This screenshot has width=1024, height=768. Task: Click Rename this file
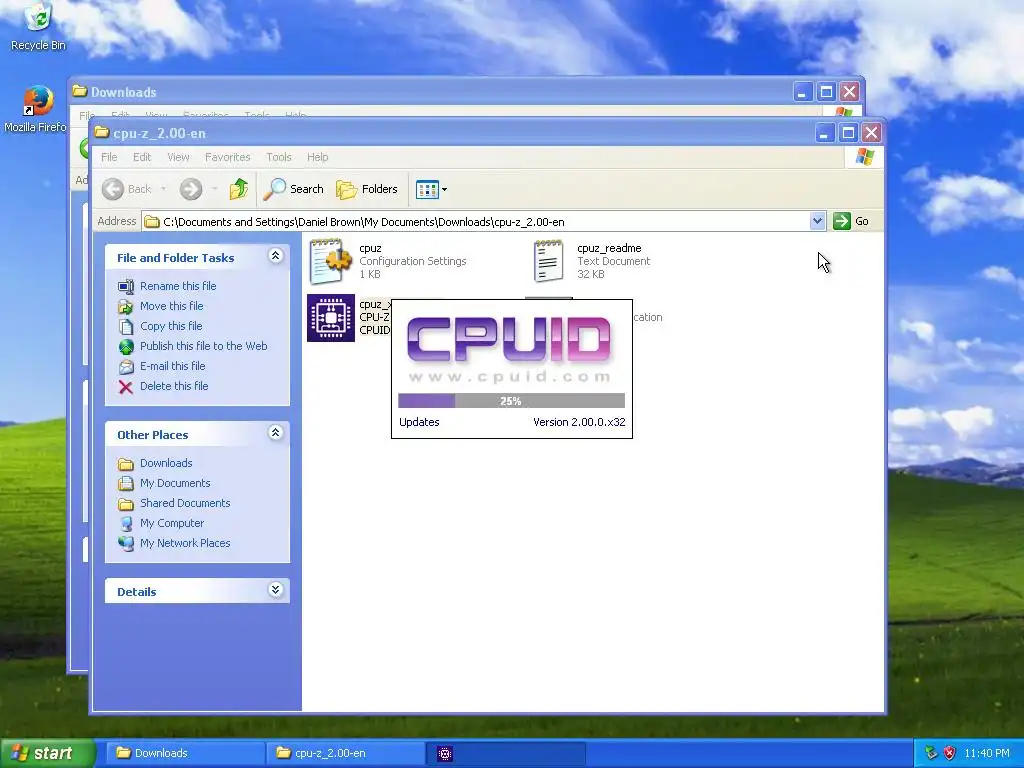(178, 286)
